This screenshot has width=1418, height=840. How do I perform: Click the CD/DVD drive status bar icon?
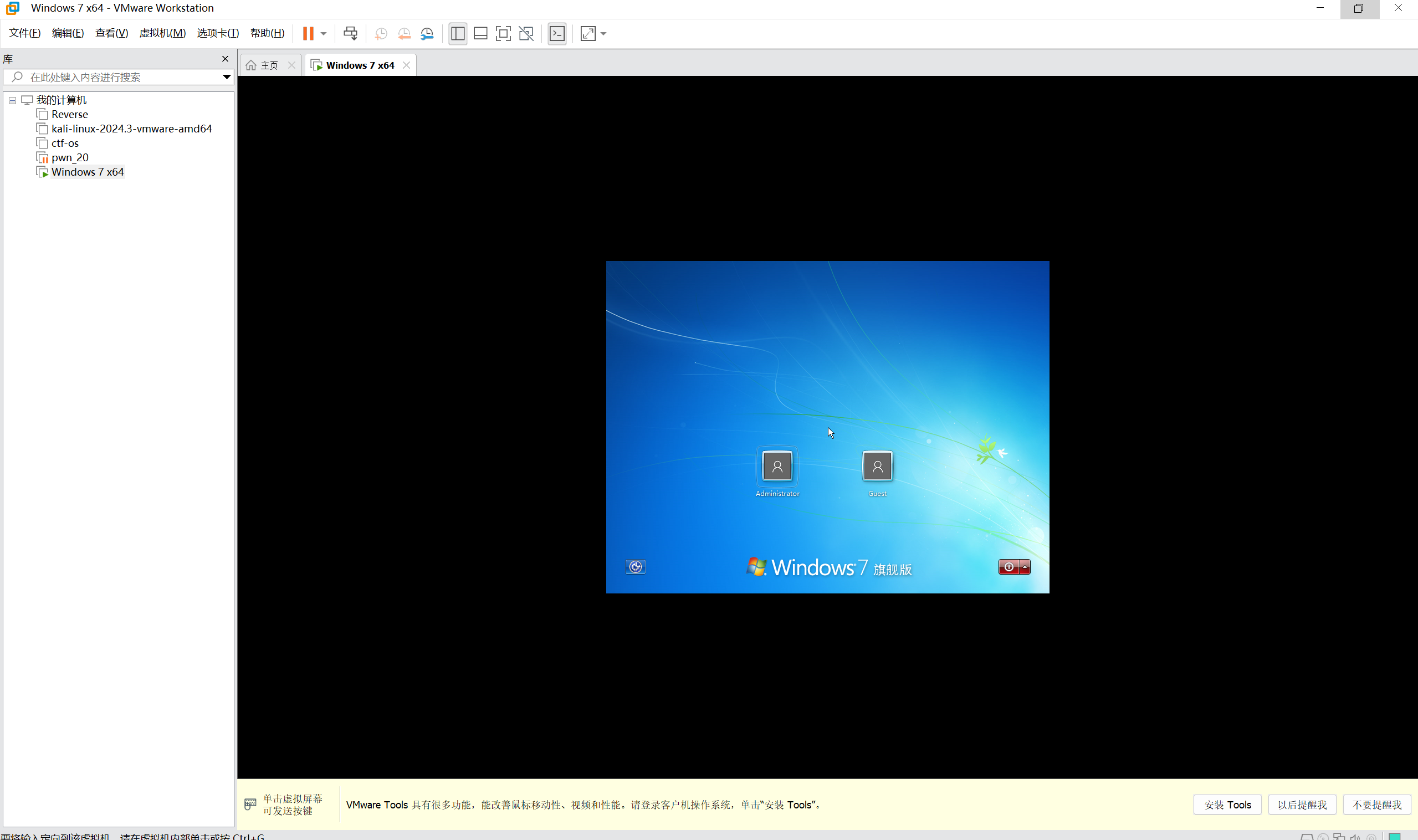(1323, 837)
